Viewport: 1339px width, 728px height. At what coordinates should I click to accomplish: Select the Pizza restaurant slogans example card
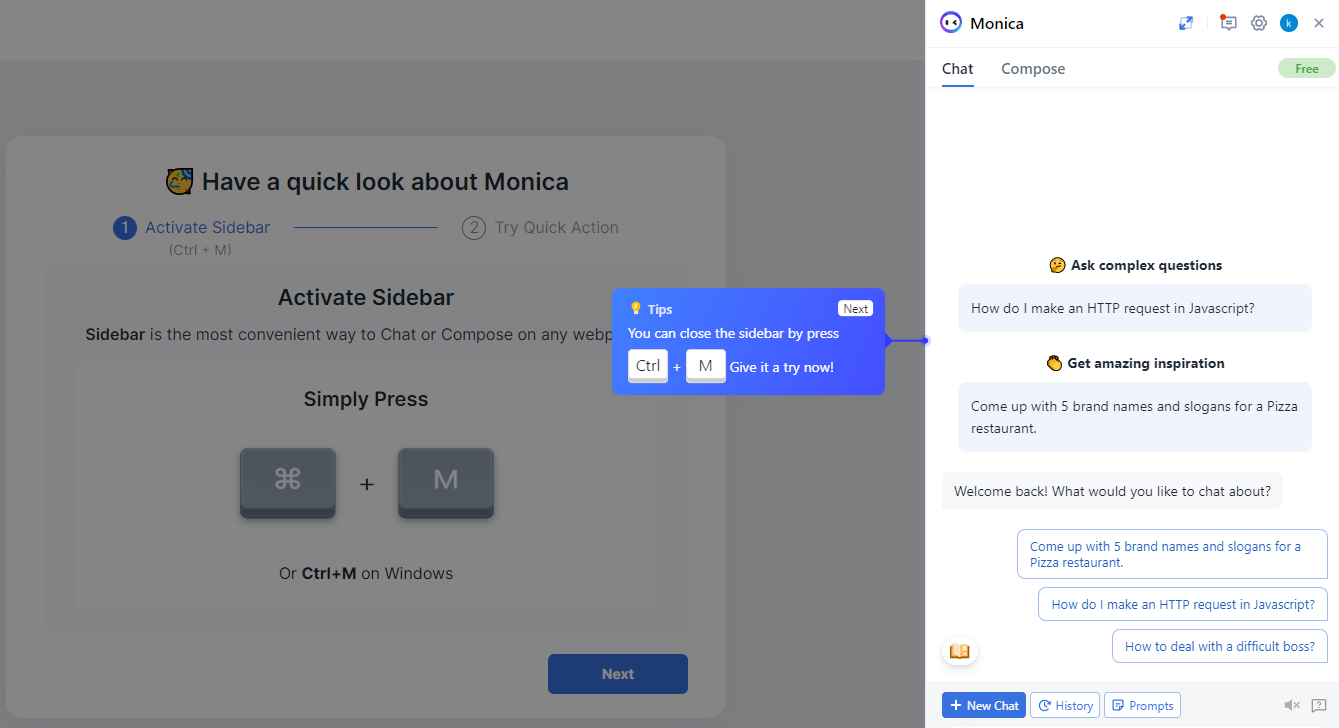click(1135, 417)
